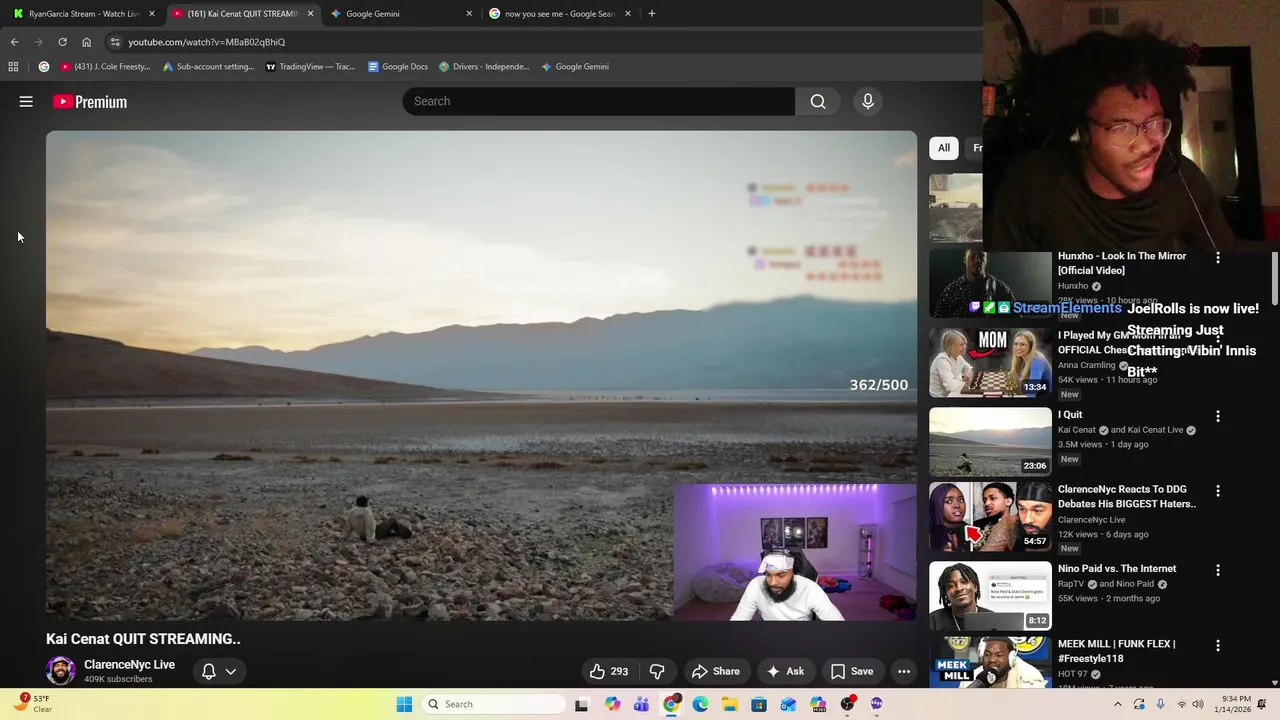Open options for ClarenceNyc Reacts To DDG
The height and width of the screenshot is (720, 1280).
[1218, 491]
